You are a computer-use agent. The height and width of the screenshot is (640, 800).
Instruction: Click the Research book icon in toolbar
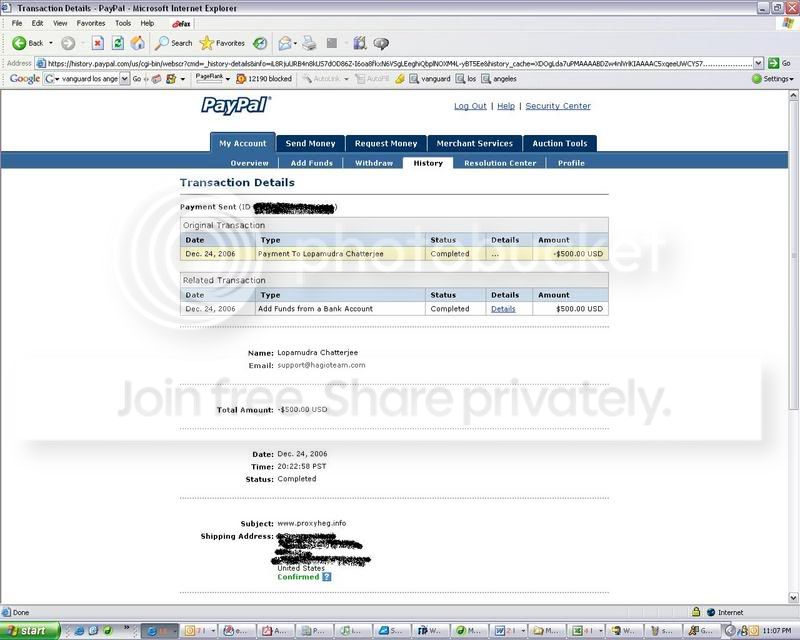coord(360,43)
